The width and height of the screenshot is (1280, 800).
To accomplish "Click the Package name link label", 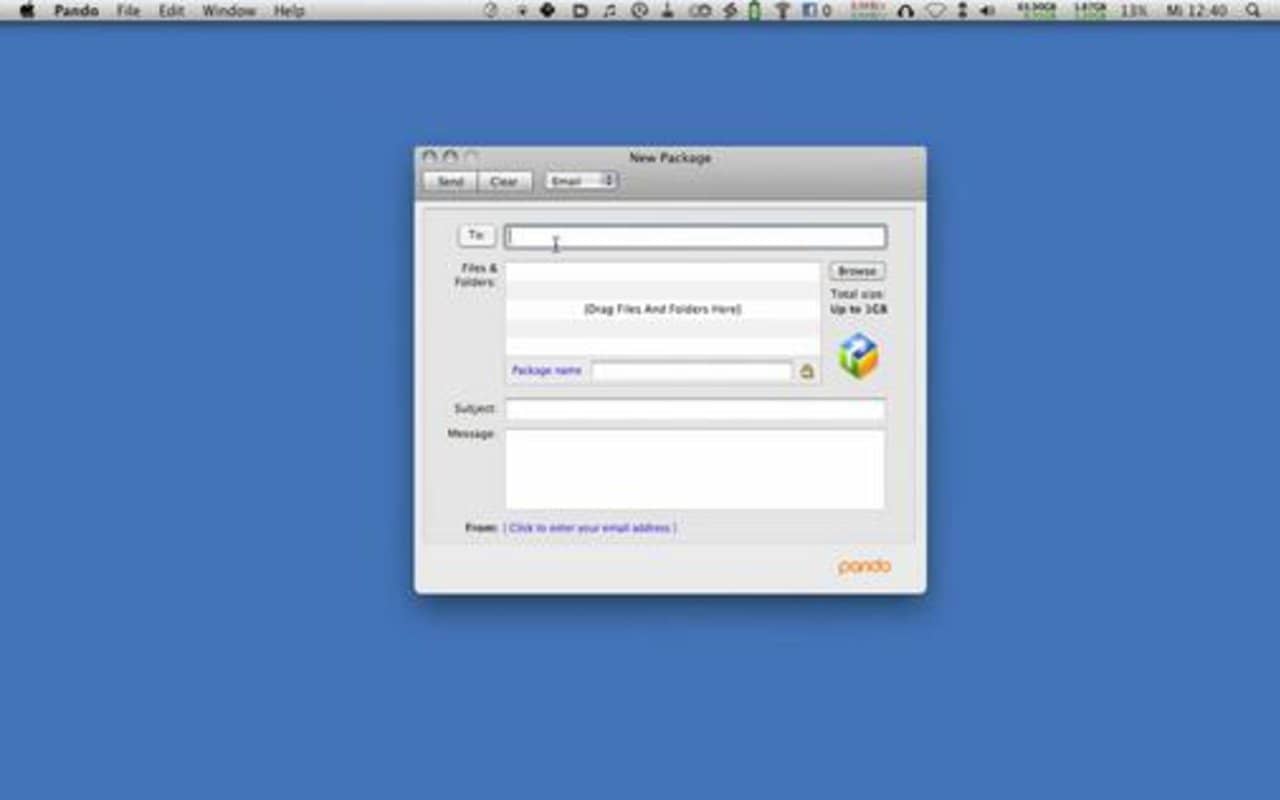I will [x=546, y=370].
